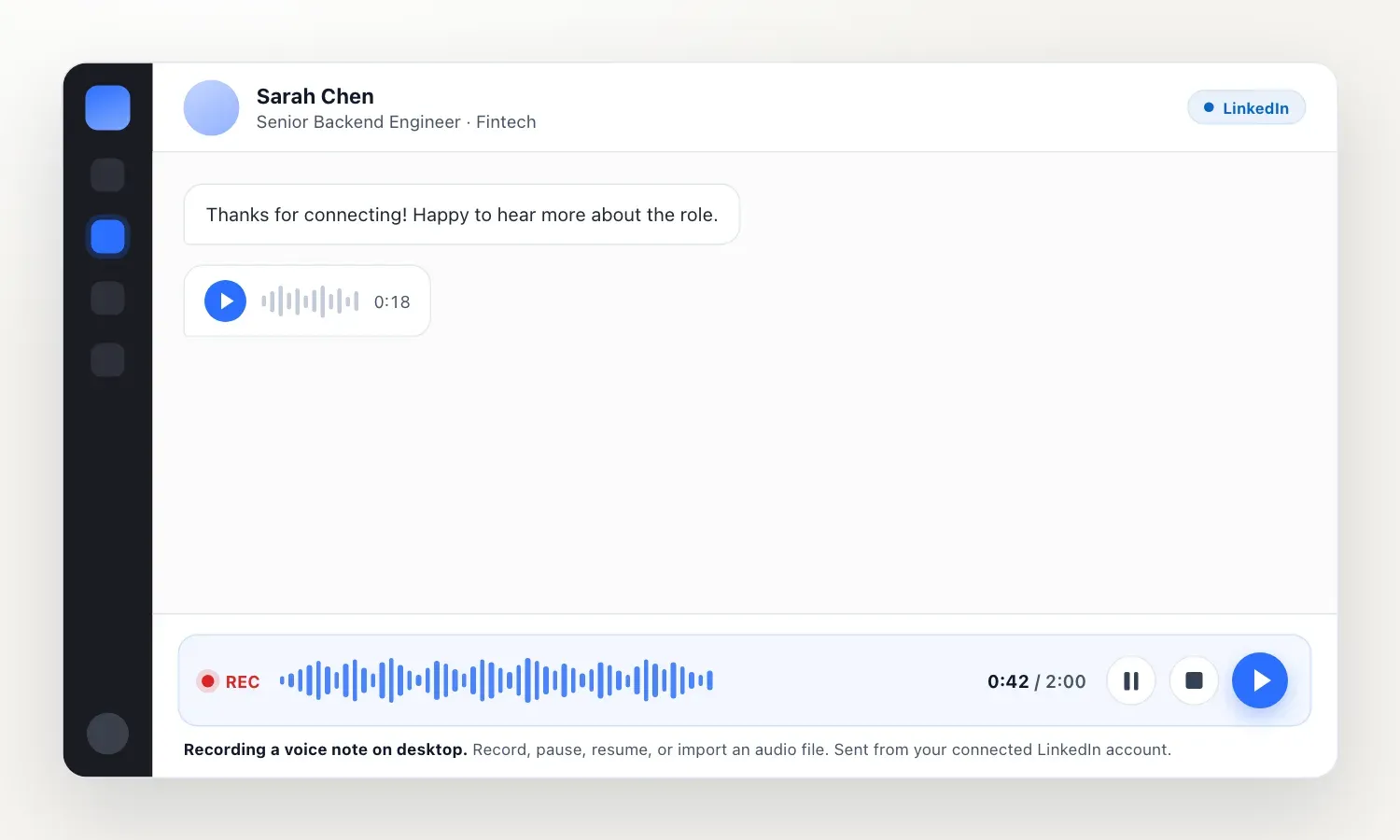Open the round profile avatar in sidebar
The image size is (1400, 840).
pos(107,734)
